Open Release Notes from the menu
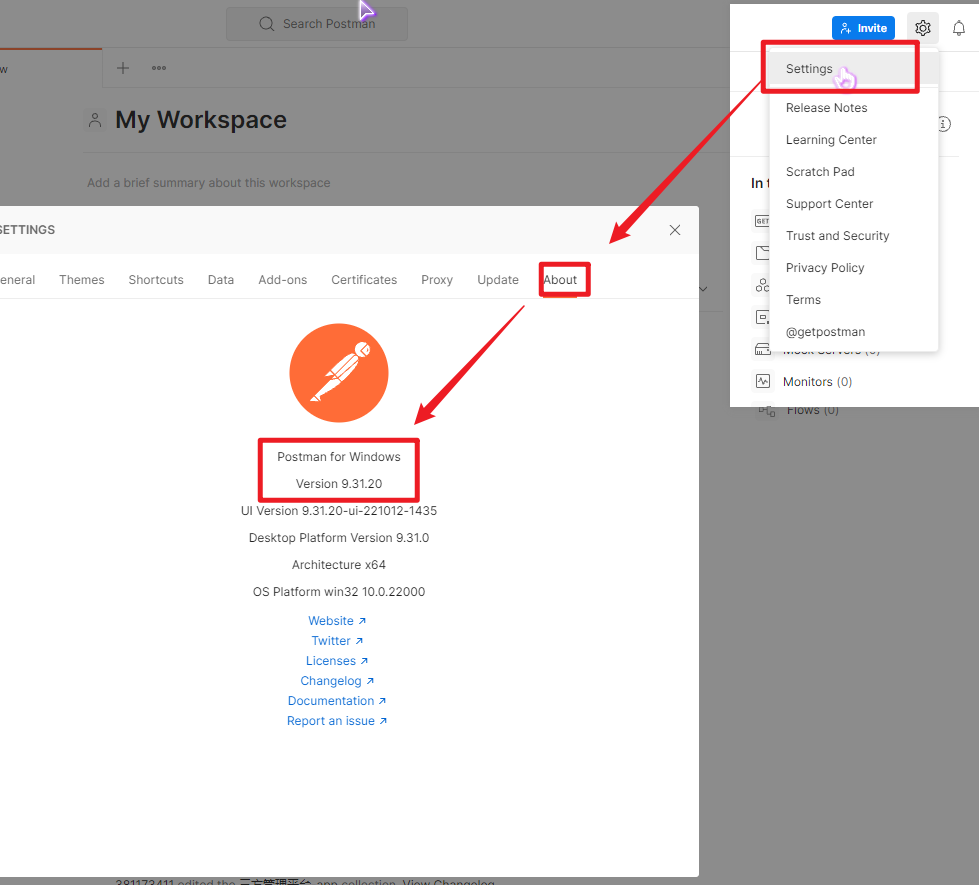Image resolution: width=979 pixels, height=885 pixels. [x=826, y=108]
